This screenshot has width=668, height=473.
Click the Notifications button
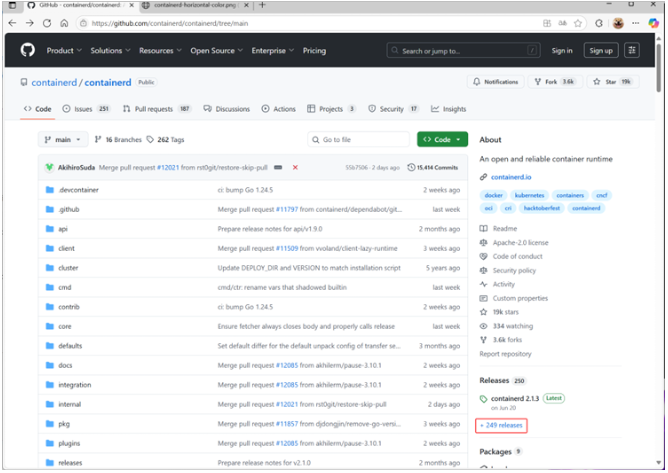(495, 82)
